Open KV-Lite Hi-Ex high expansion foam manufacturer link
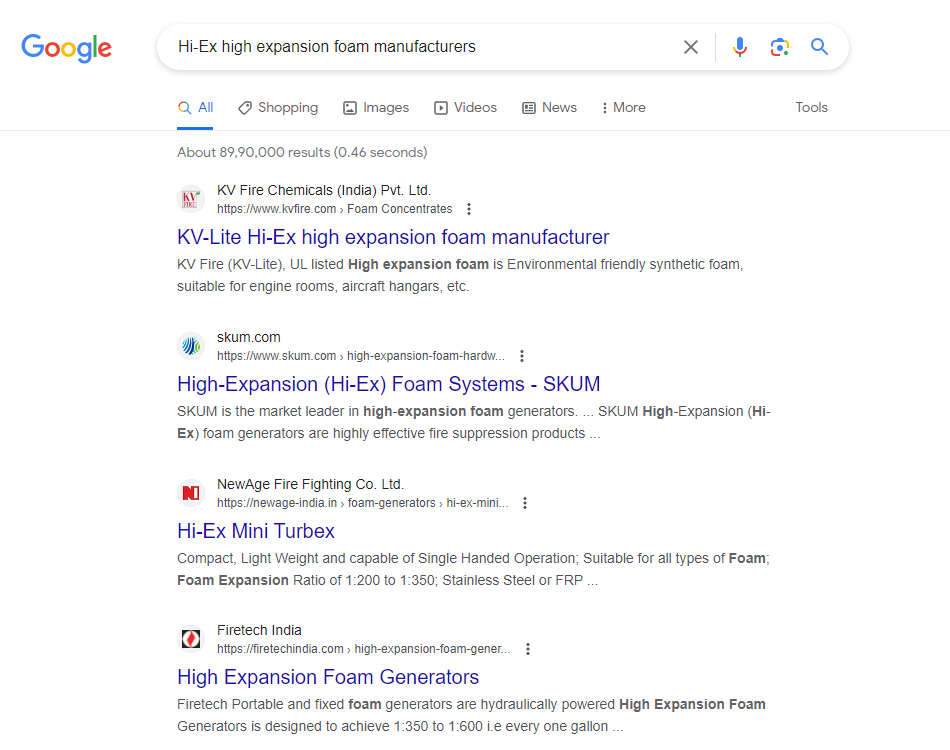The image size is (950, 750). [x=393, y=237]
